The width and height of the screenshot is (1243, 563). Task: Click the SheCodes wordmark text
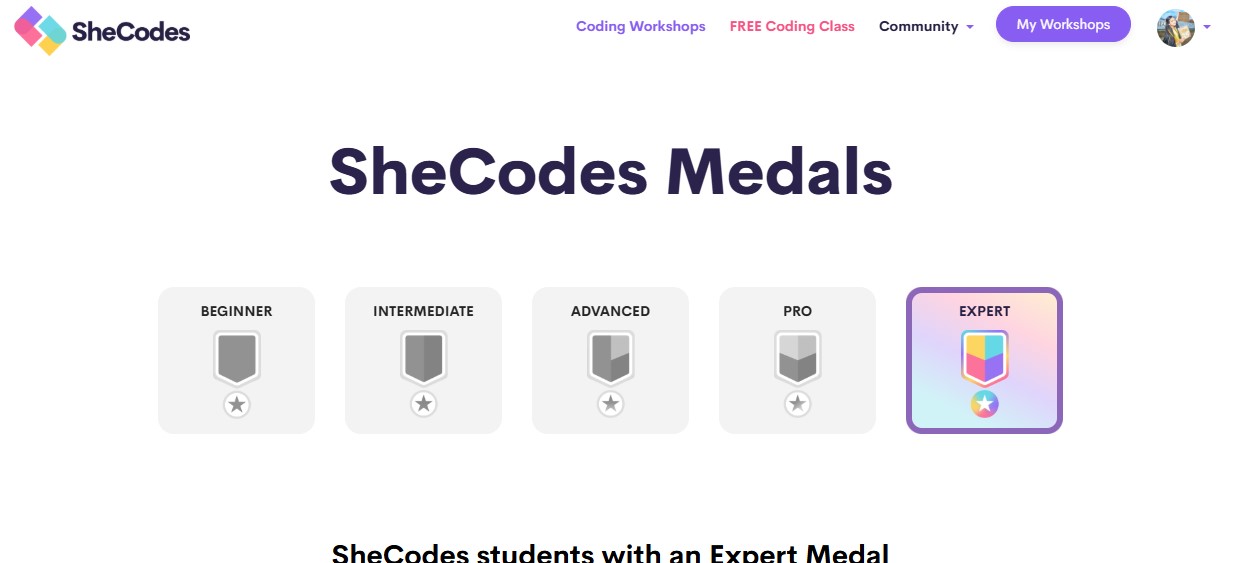[x=131, y=31]
